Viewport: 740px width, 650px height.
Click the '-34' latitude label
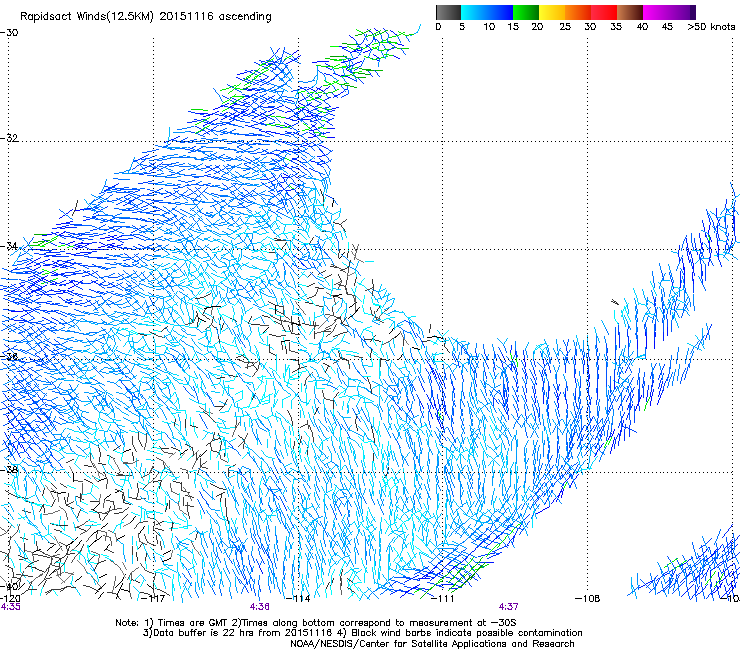coord(9,246)
